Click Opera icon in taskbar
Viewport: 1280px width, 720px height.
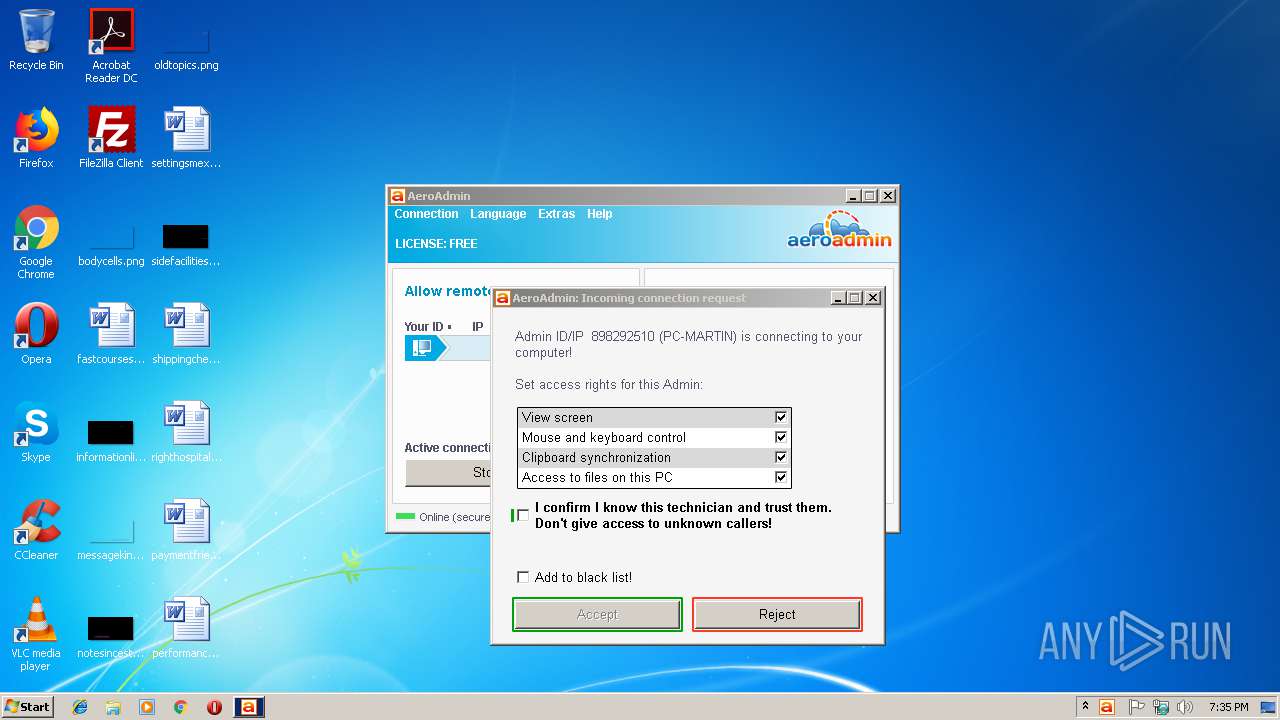(x=214, y=707)
